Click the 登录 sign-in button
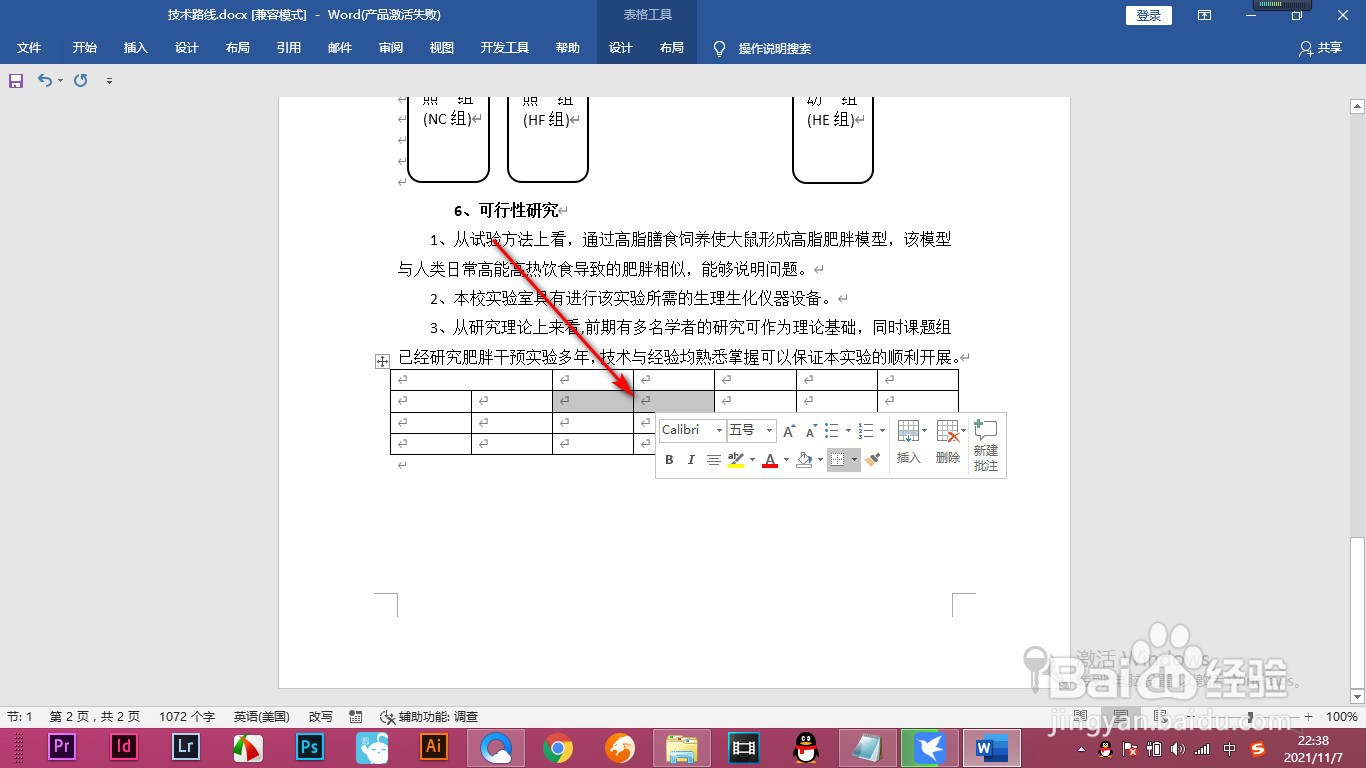The width and height of the screenshot is (1366, 768). pos(1149,15)
